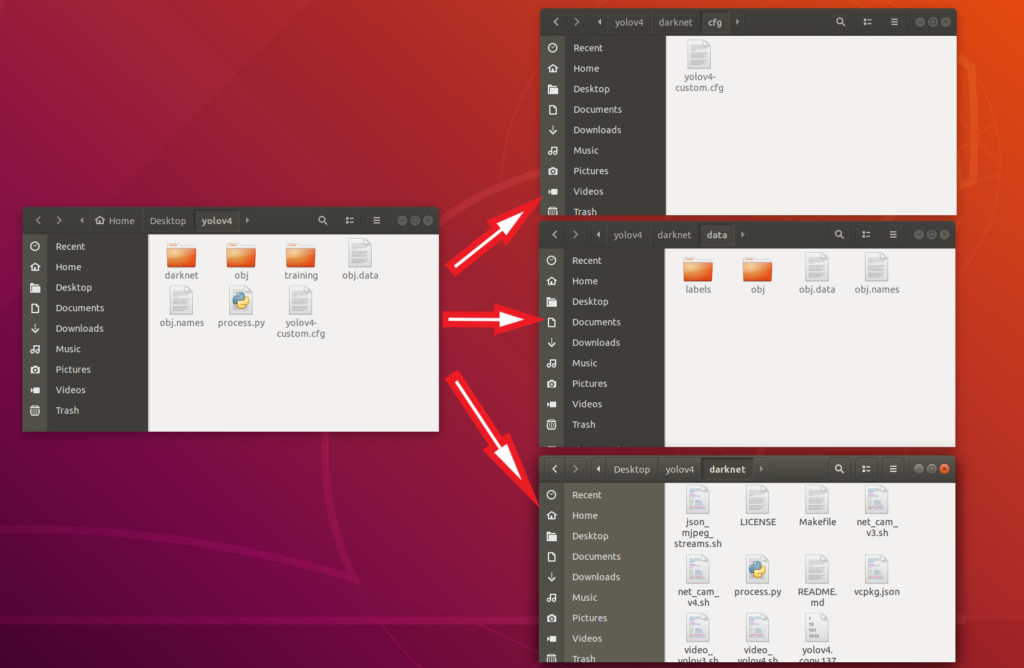Open Recent in yolov4 window sidebar
This screenshot has height=668, width=1024.
tap(70, 246)
